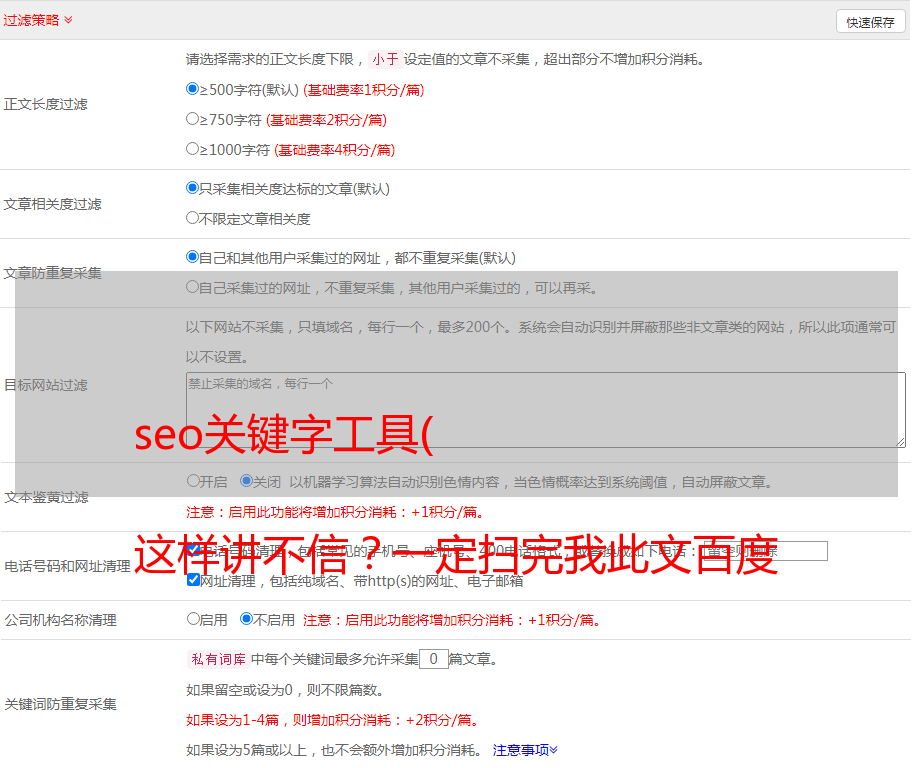Select 自己和其他用户采集过的网址 radio
This screenshot has width=912, height=768.
click(x=192, y=257)
